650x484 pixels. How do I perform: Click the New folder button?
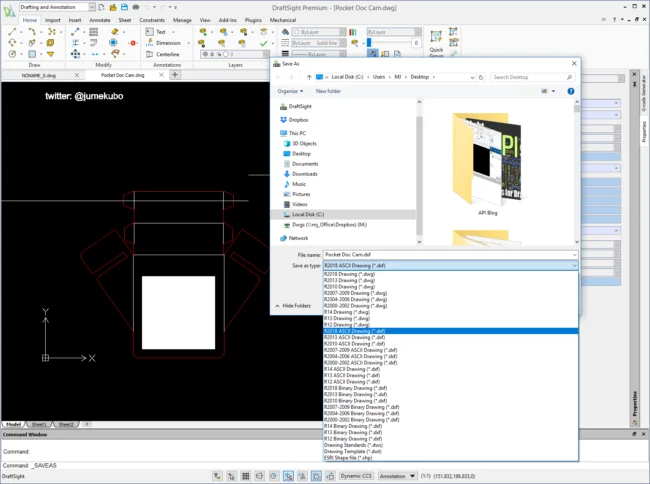point(328,90)
